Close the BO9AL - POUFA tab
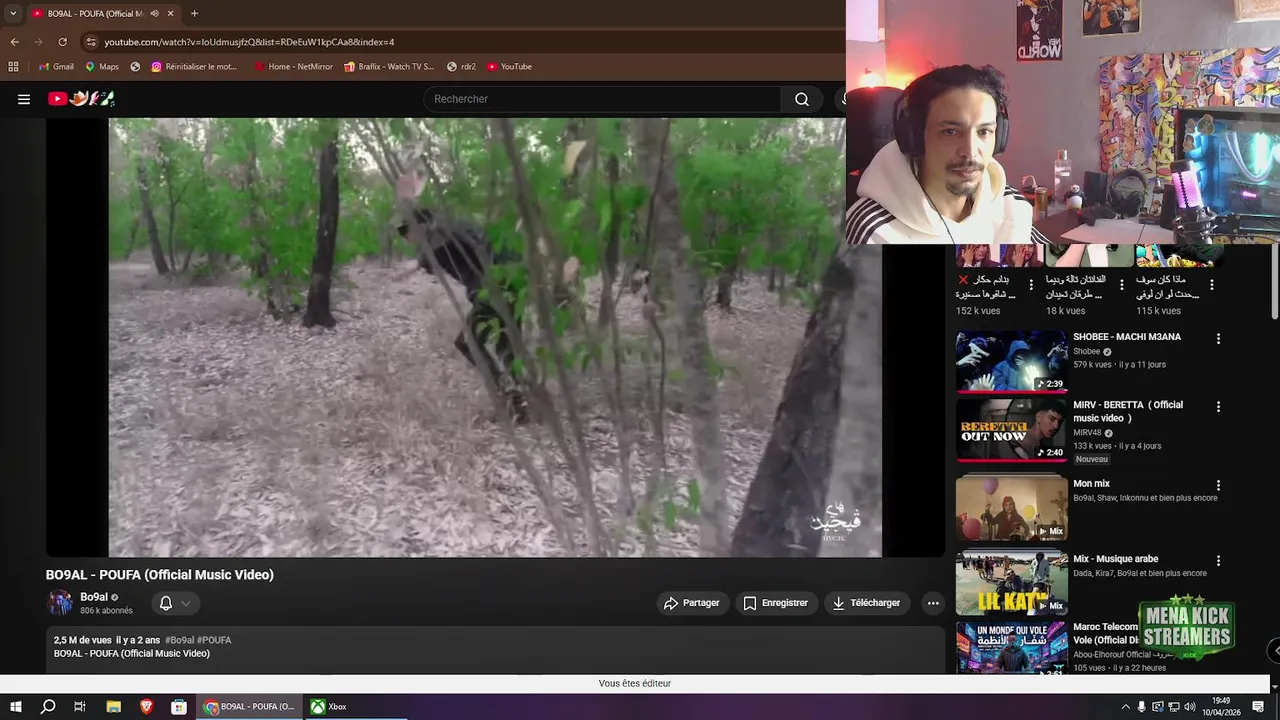The width and height of the screenshot is (1280, 720). (170, 13)
